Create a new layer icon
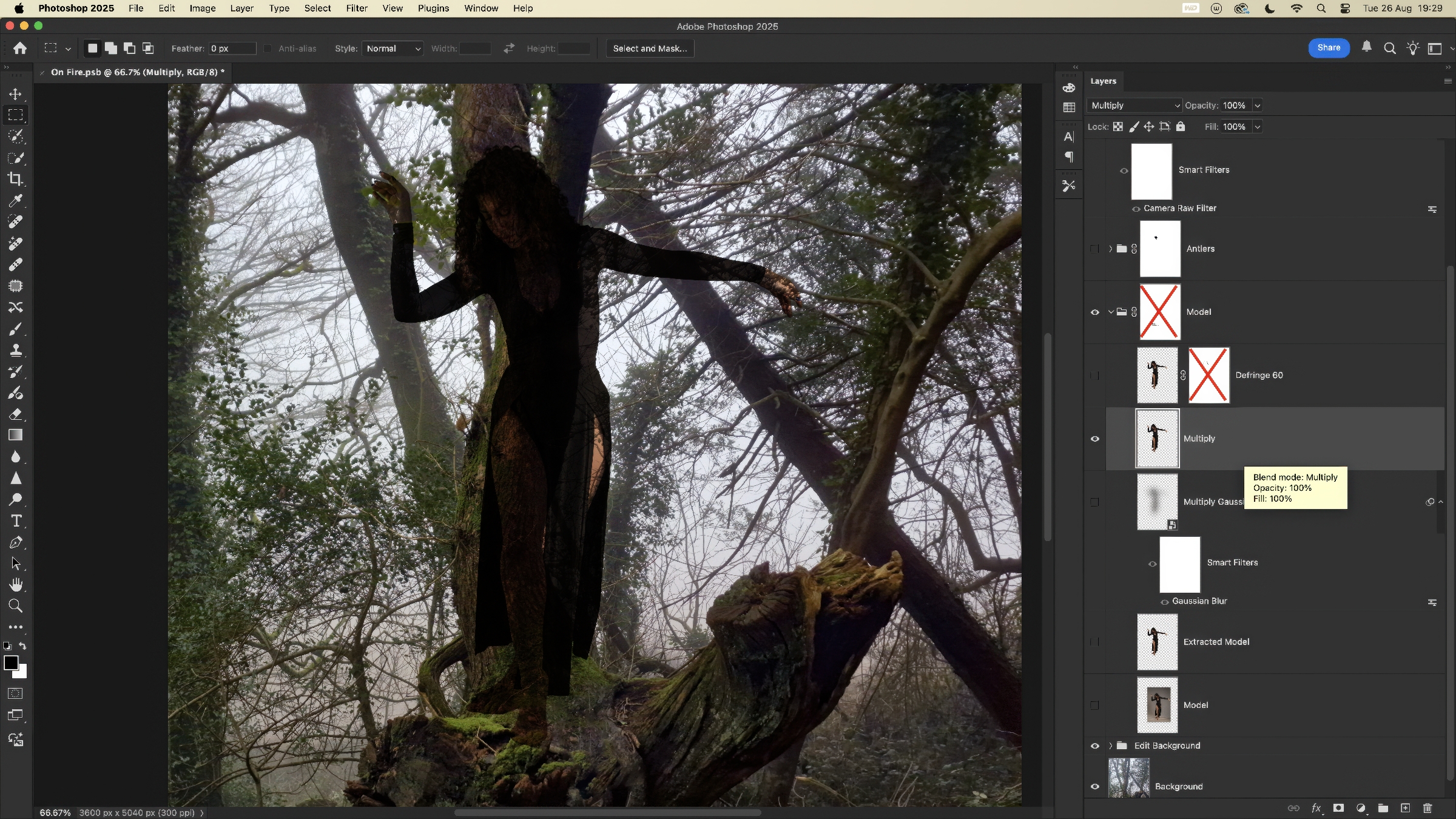 (x=1405, y=808)
